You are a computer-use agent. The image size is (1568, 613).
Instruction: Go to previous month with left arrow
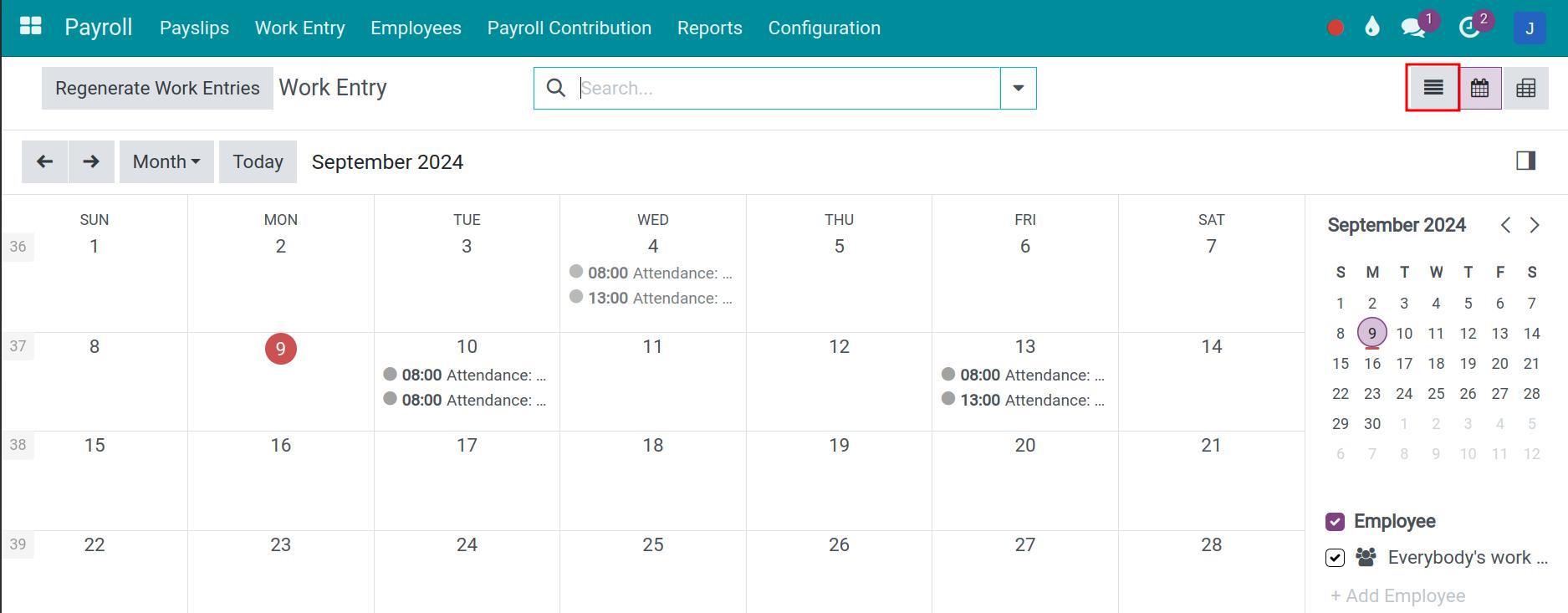[45, 161]
